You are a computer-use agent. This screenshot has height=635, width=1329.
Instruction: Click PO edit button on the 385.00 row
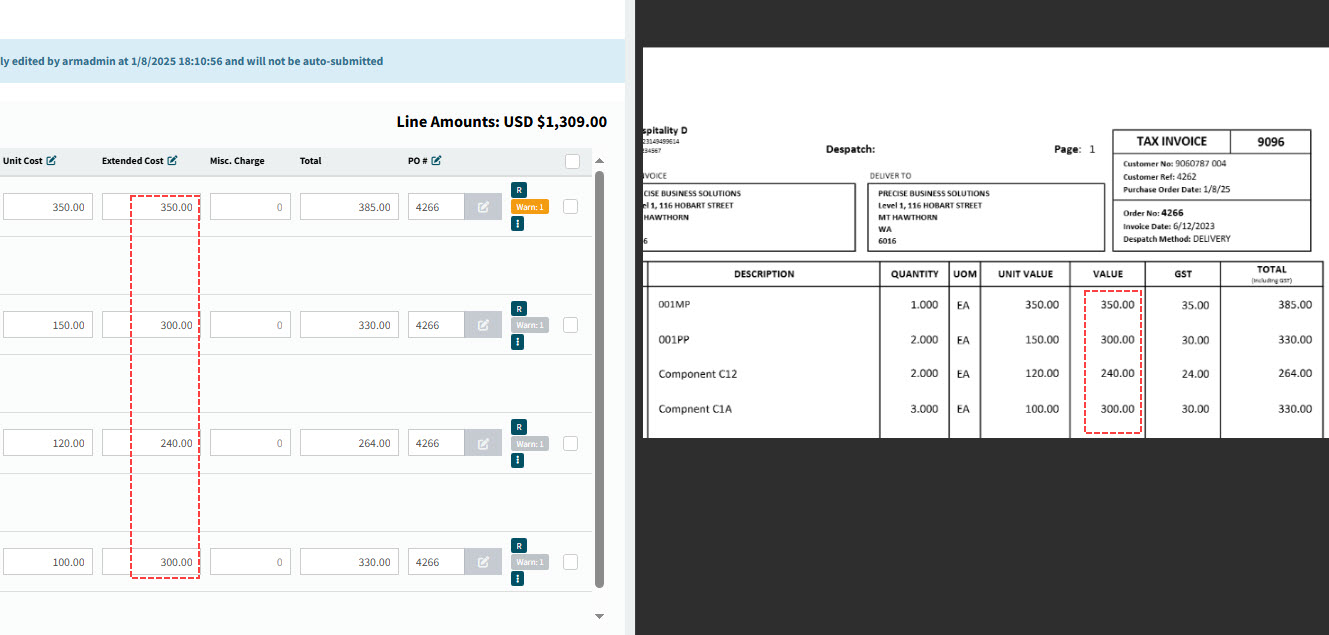coord(483,207)
